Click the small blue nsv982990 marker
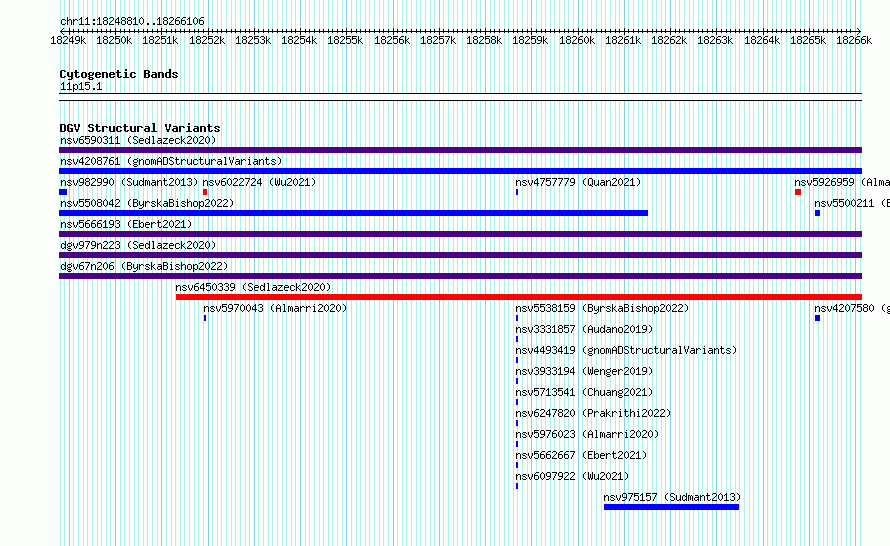The width and height of the screenshot is (890, 546). click(63, 192)
